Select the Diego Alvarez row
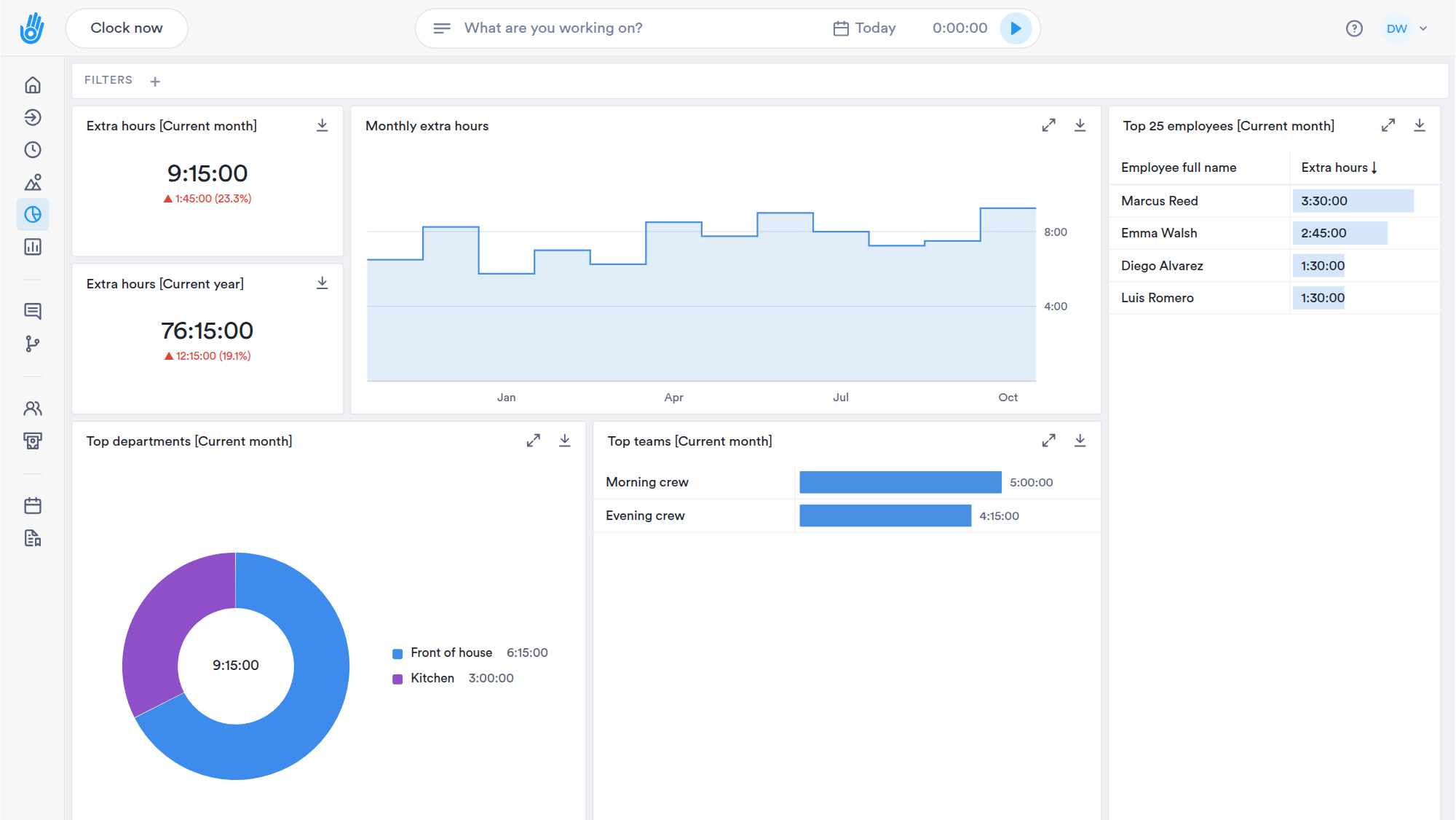 pyautogui.click(x=1274, y=266)
